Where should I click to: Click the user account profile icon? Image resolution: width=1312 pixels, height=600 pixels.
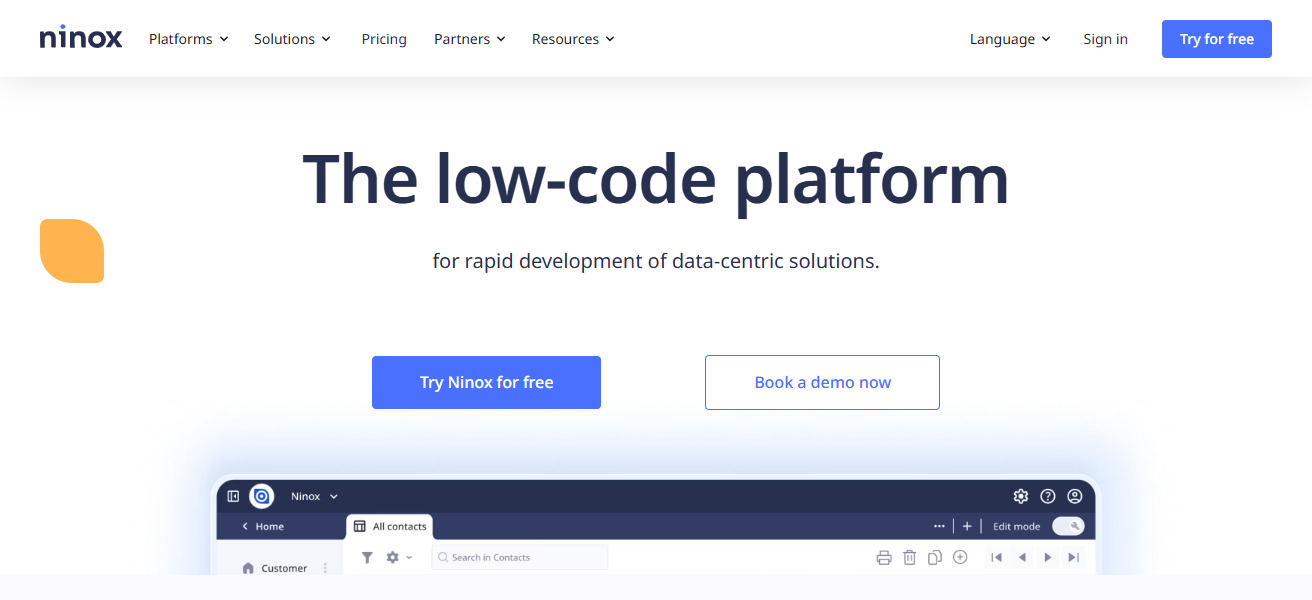(x=1075, y=496)
